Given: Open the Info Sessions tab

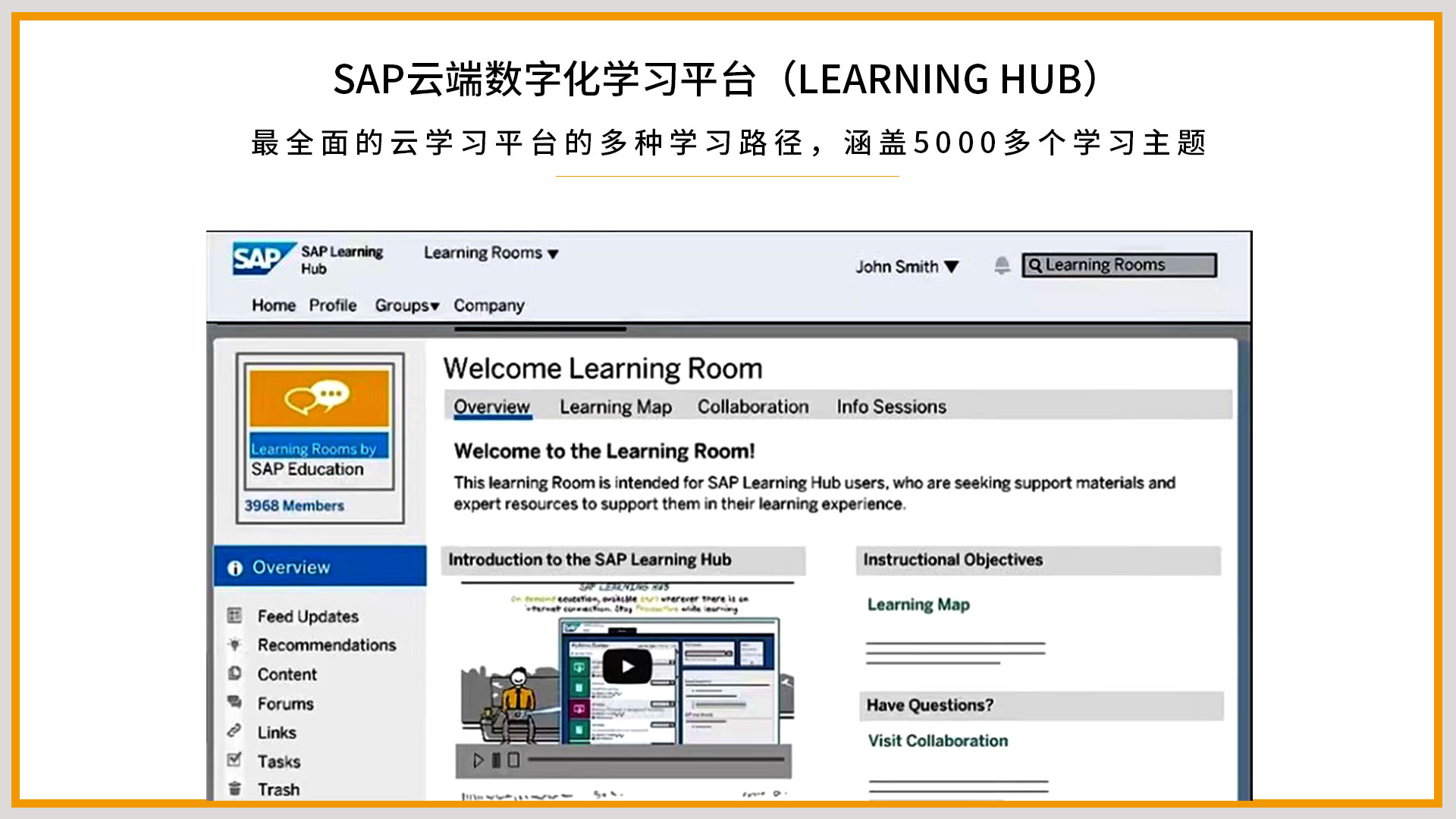Looking at the screenshot, I should 892,407.
